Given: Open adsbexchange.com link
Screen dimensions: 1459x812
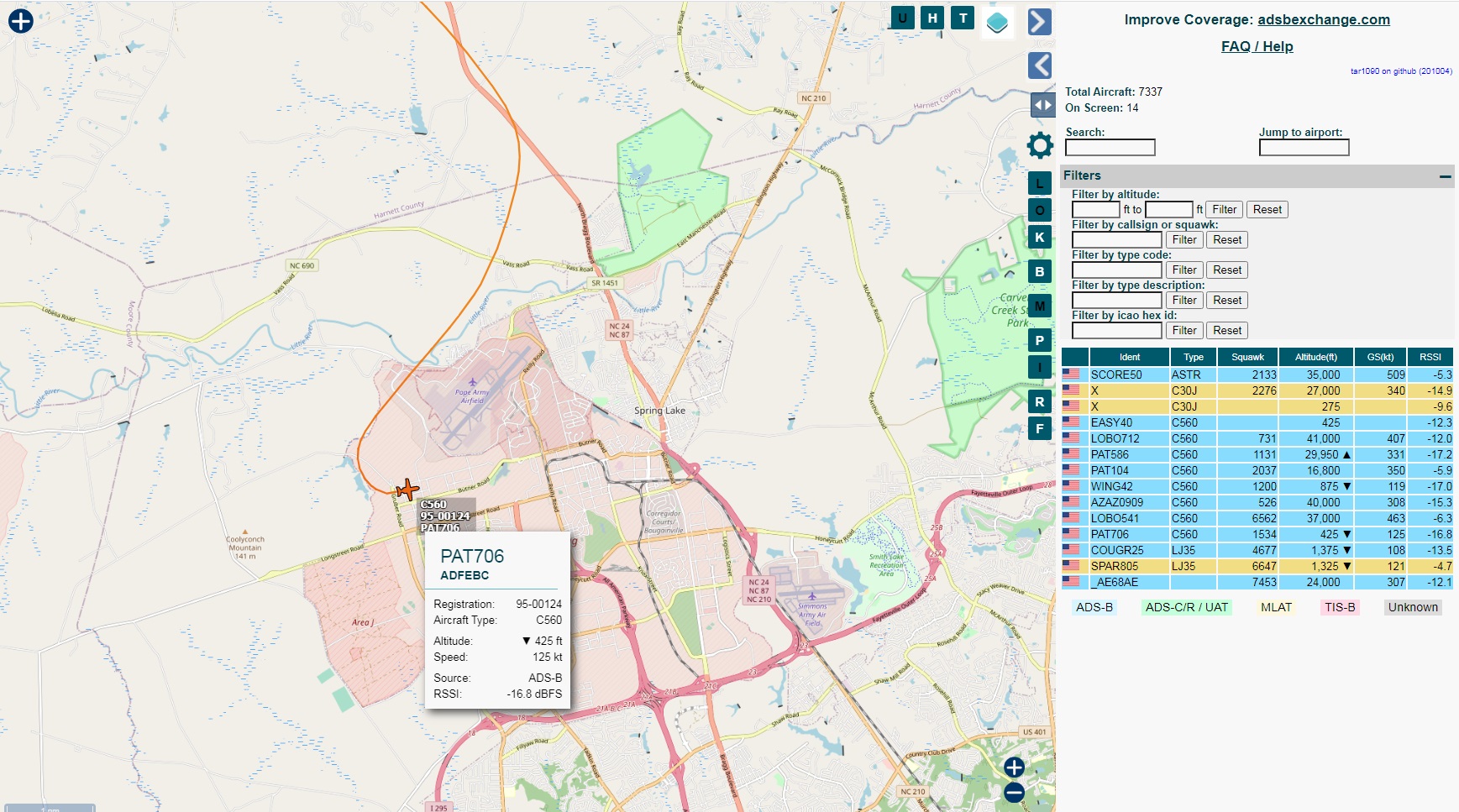Looking at the screenshot, I should coord(1323,19).
